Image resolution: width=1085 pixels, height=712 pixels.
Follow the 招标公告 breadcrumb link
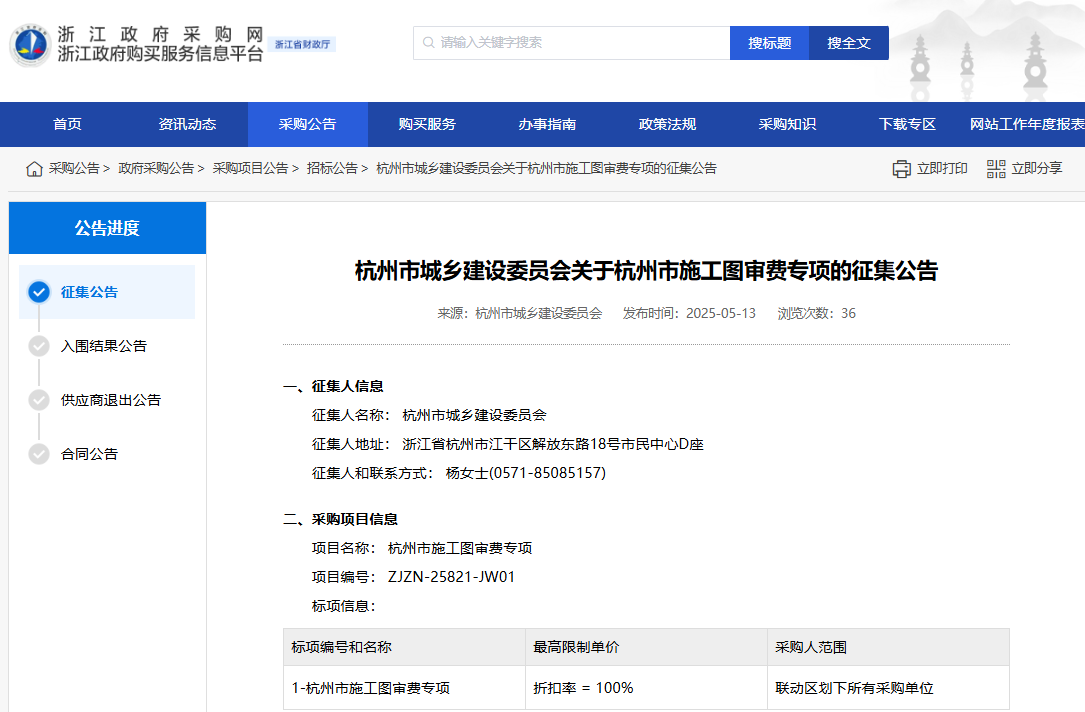332,169
